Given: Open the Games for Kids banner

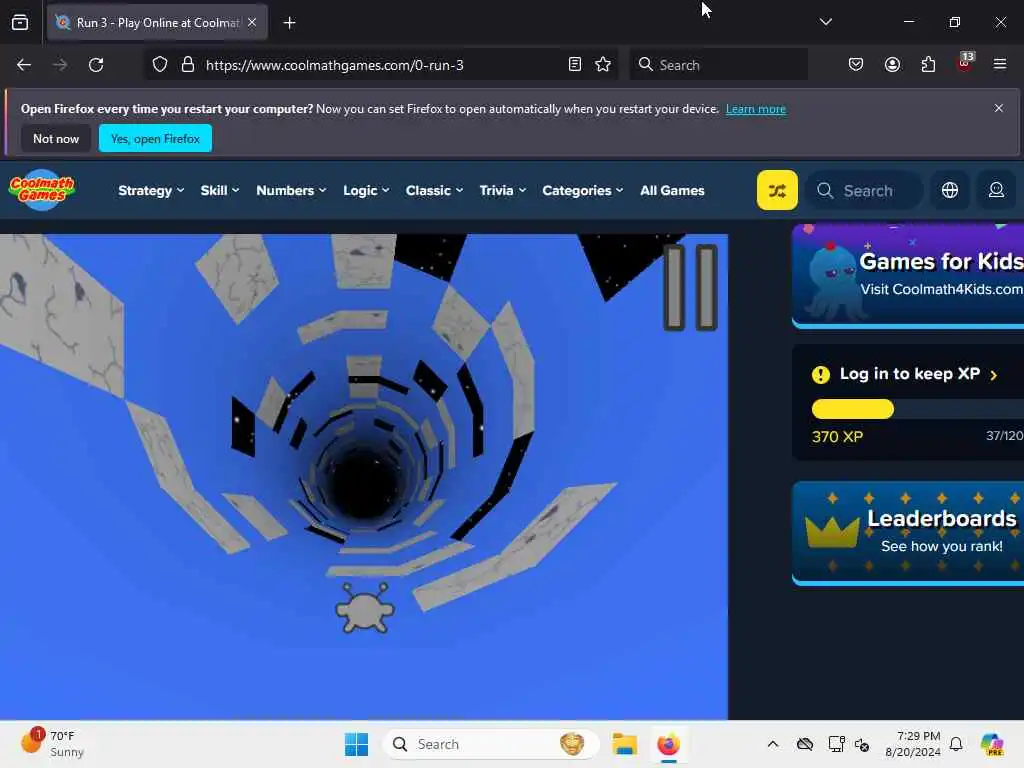Looking at the screenshot, I should [908, 276].
